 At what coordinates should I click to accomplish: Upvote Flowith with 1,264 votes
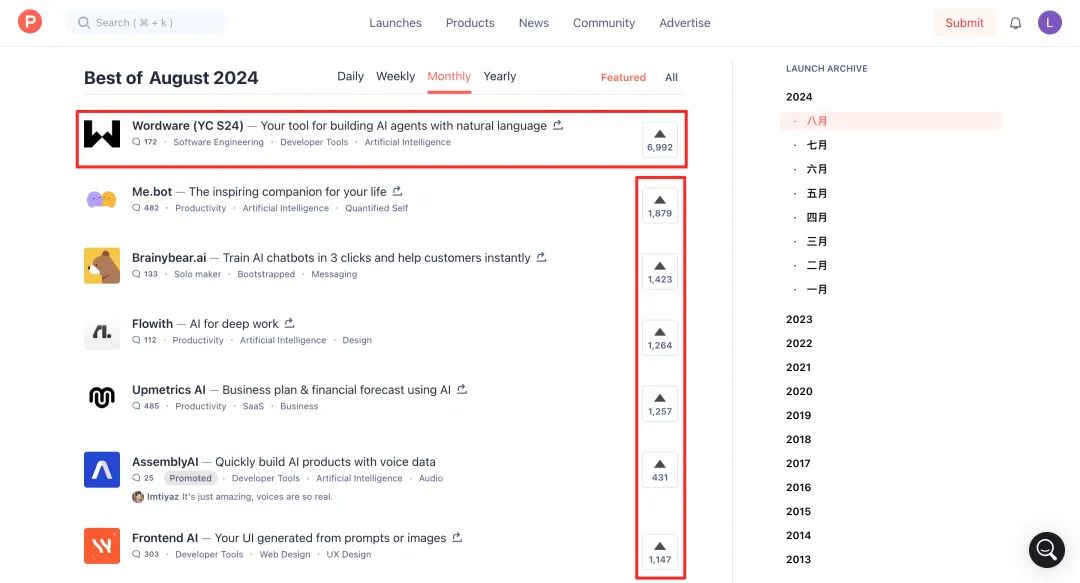(660, 338)
